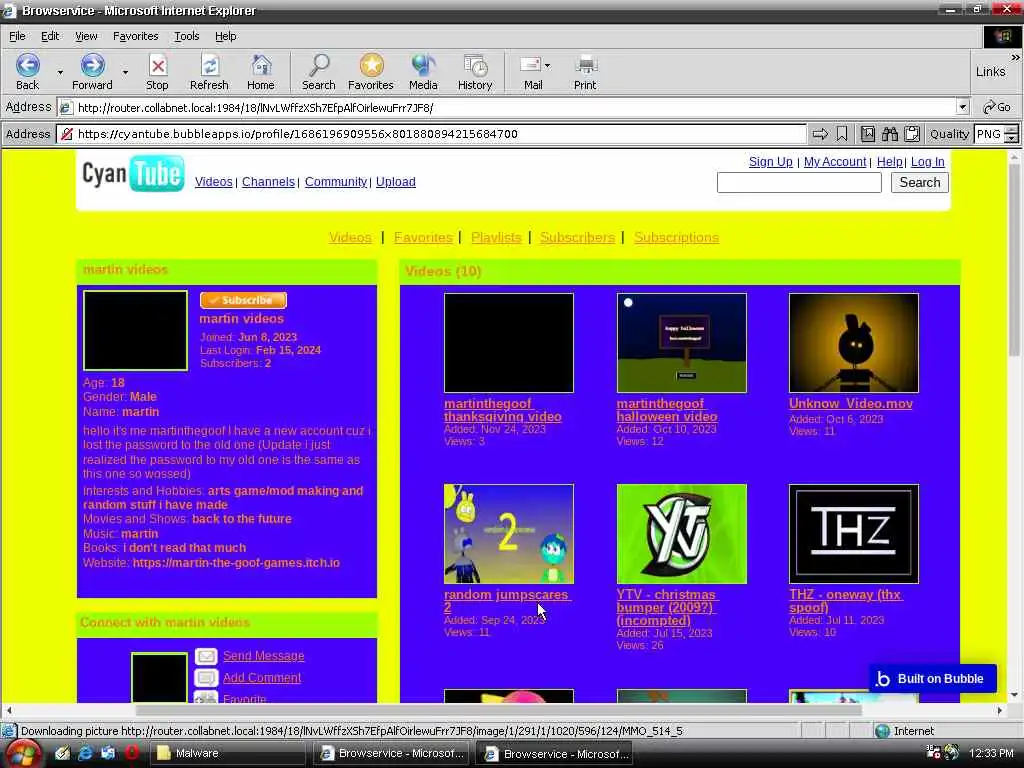This screenshot has width=1024, height=768.
Task: Click the Forward arrow toolbar icon
Action: click(92, 66)
